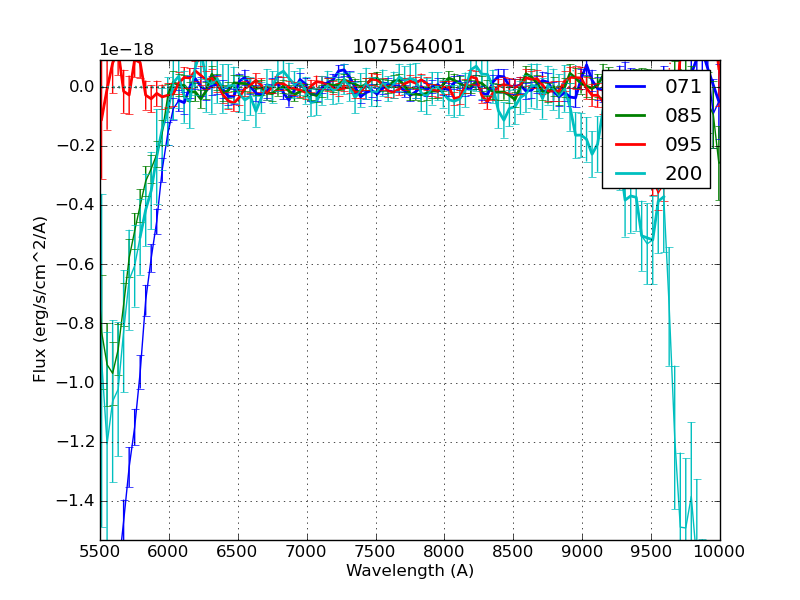Image resolution: width=800 pixels, height=600 pixels.
Task: Click the cyan line swatch in legend
Action: click(632, 174)
